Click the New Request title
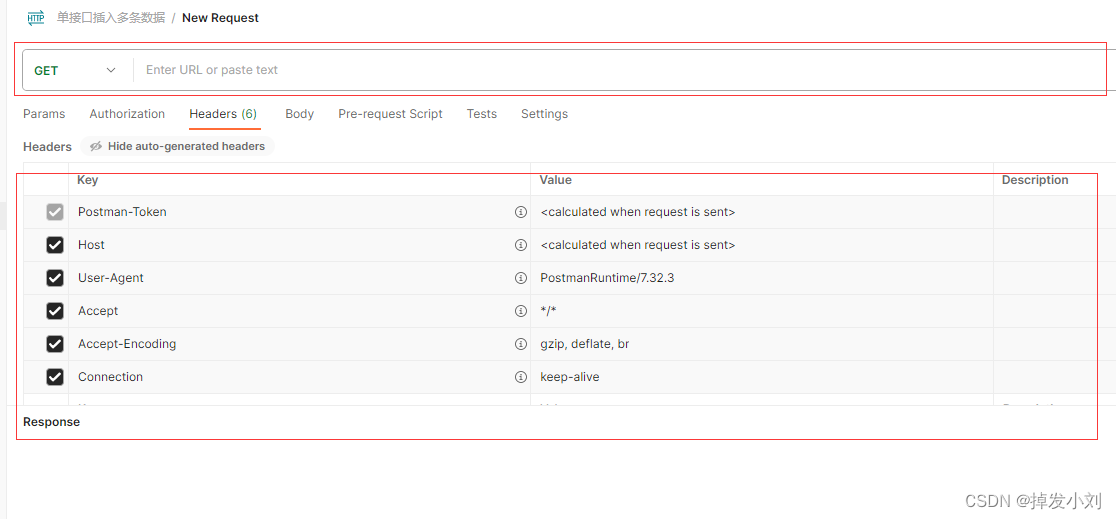Image resolution: width=1116 pixels, height=519 pixels. coord(221,18)
